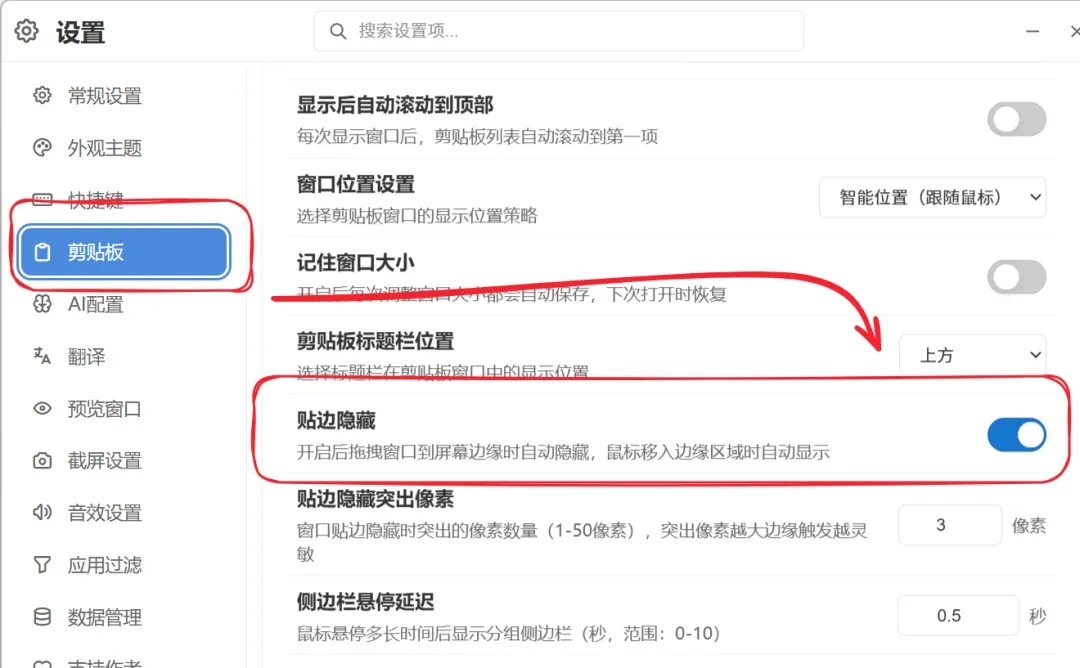Click the 应用过滤 funnel icon
1080x668 pixels.
coord(42,565)
